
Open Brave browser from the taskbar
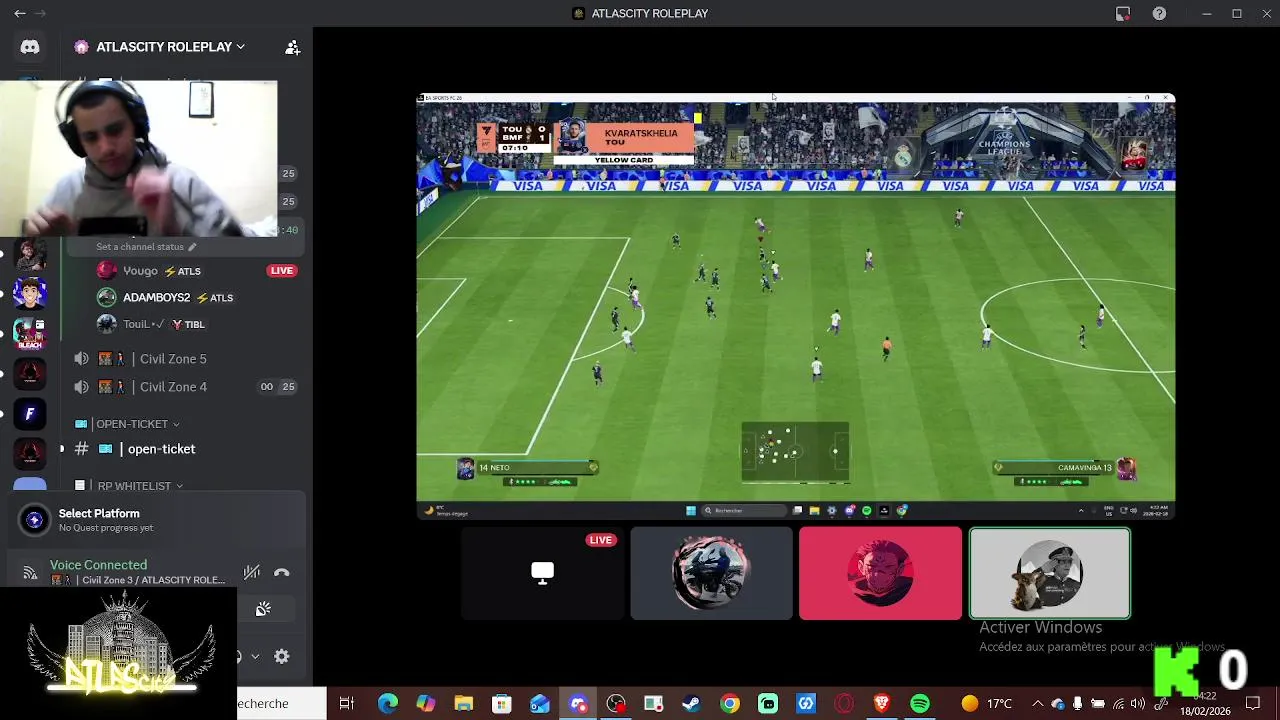[882, 704]
